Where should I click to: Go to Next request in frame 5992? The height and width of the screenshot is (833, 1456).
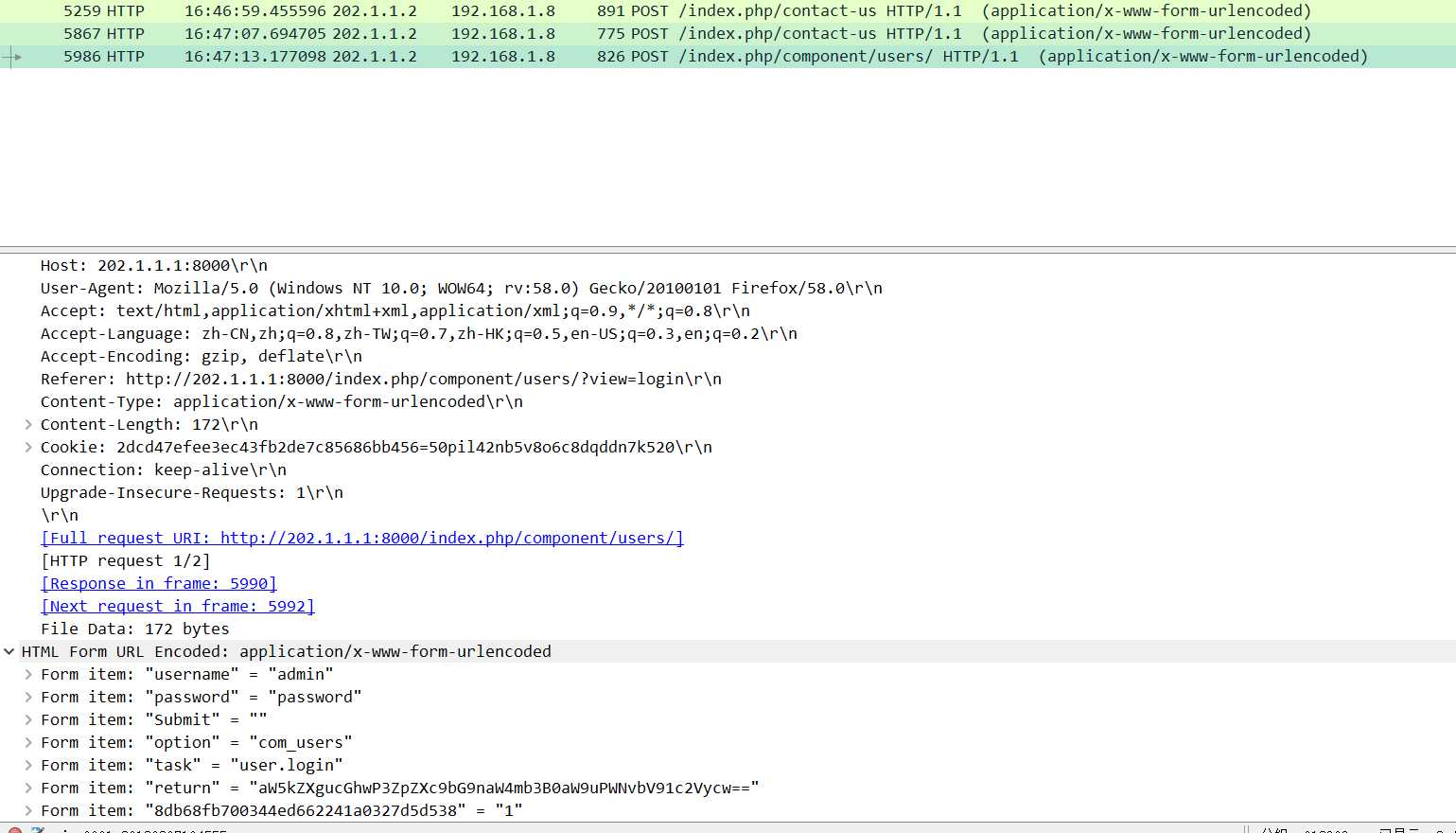178,606
